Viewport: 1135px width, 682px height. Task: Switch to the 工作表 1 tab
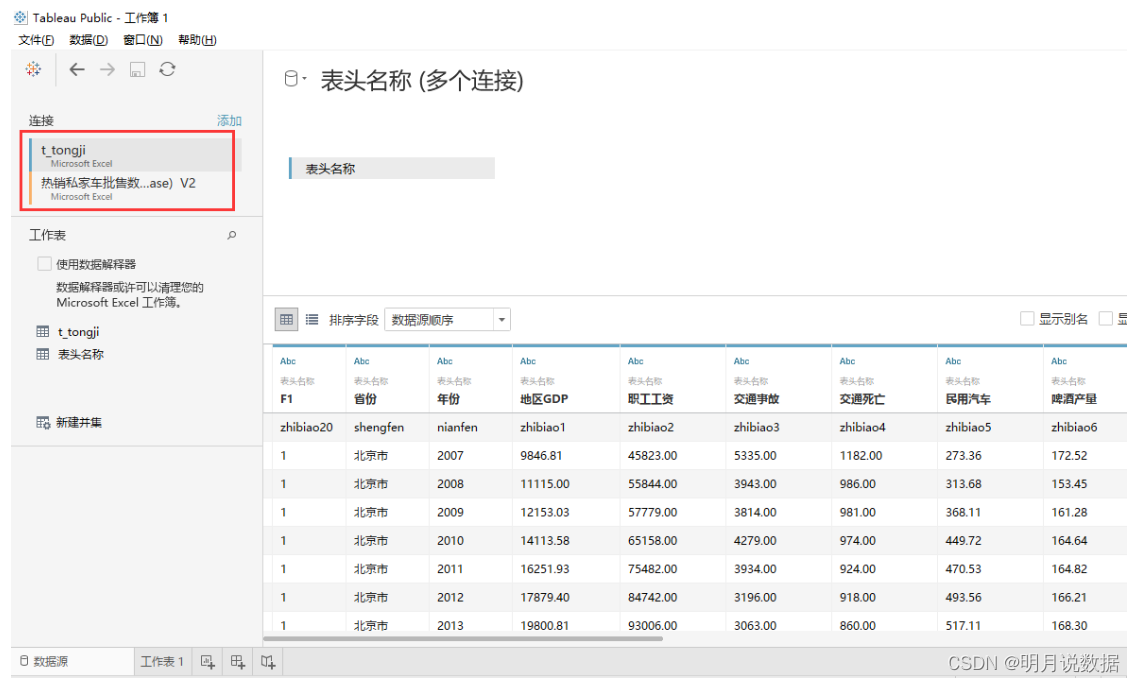point(162,662)
